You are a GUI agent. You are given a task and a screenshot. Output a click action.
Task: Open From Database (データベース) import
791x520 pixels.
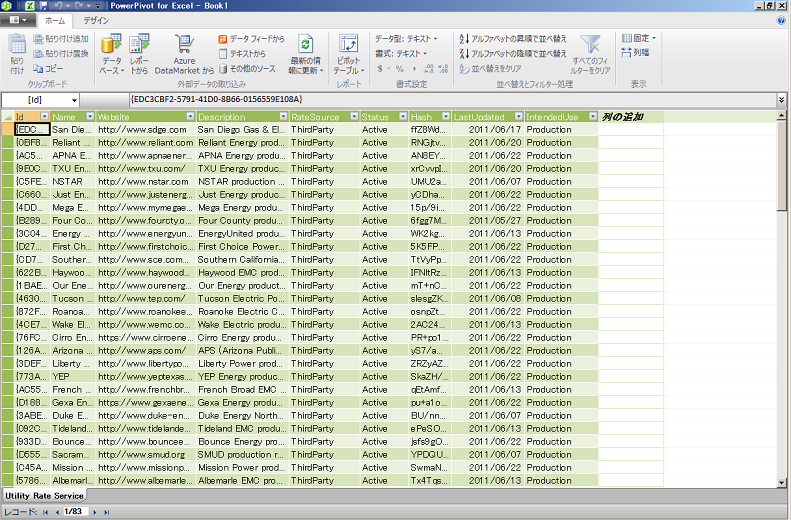click(x=111, y=54)
